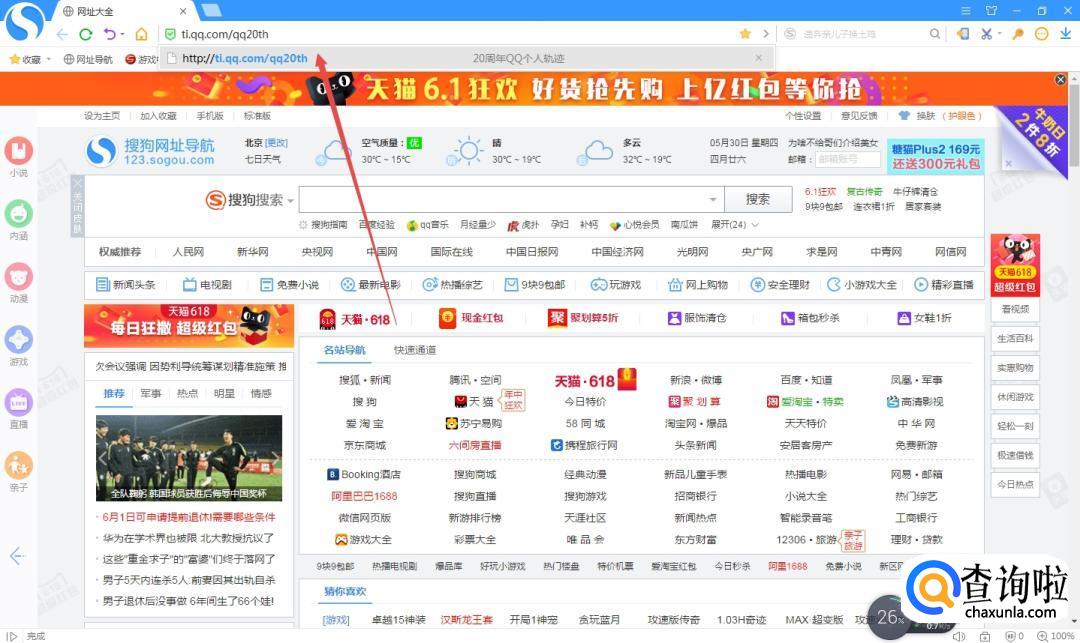
Task: Open 今日热点 in right side panel
Action: pyautogui.click(x=1015, y=485)
